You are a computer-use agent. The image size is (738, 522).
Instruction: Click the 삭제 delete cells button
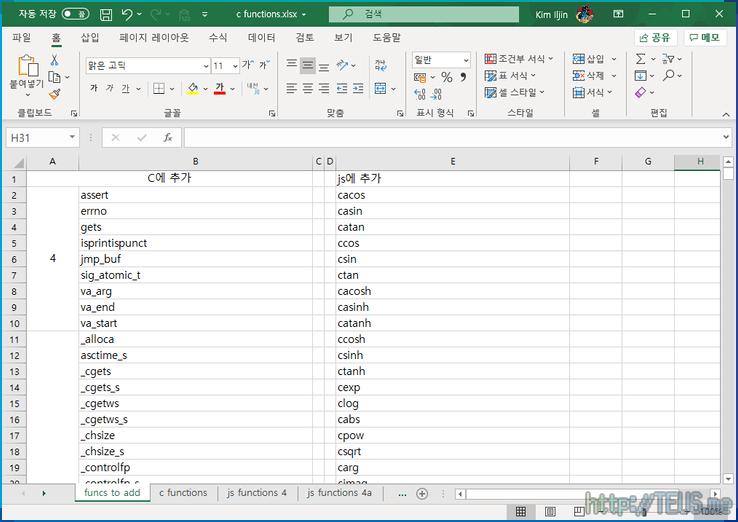[588, 76]
